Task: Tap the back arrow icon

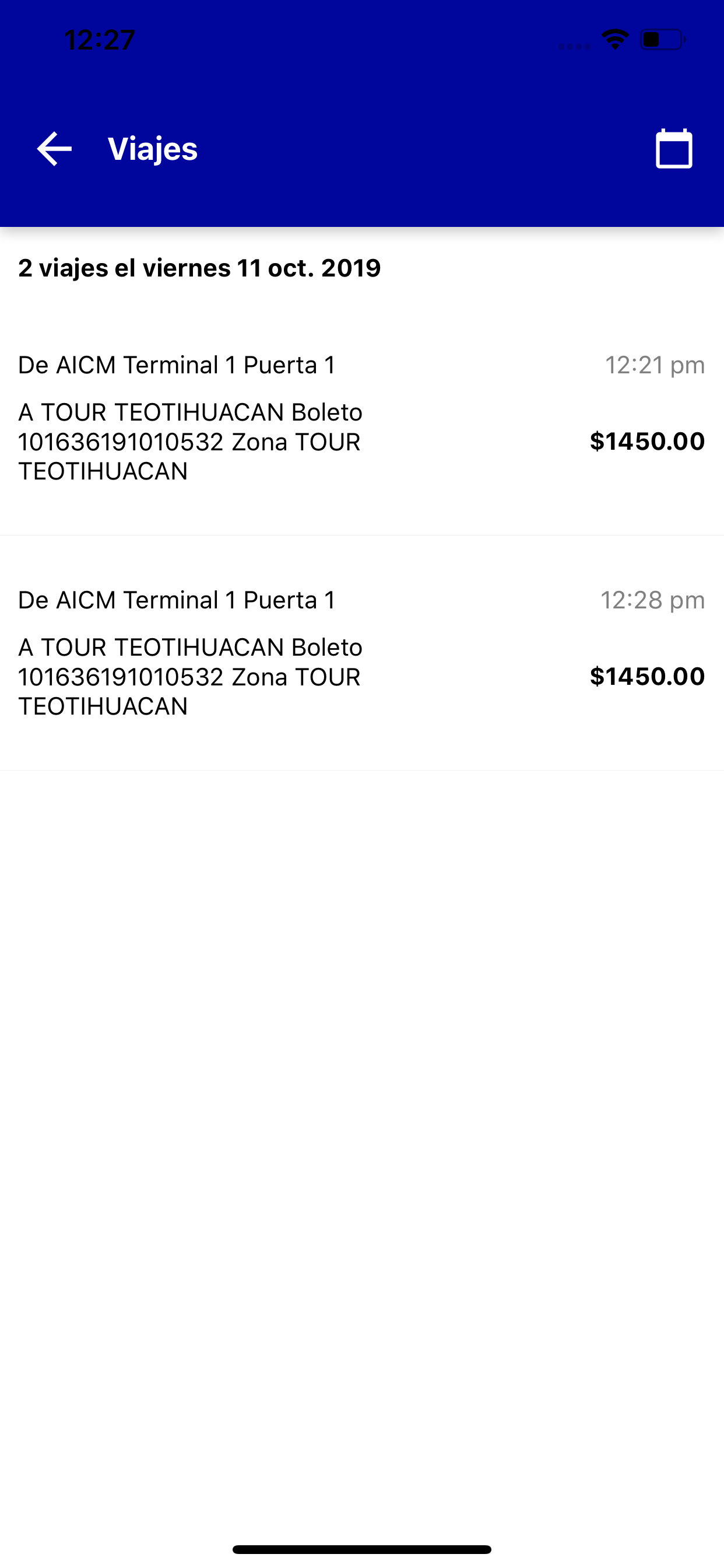Action: coord(54,149)
